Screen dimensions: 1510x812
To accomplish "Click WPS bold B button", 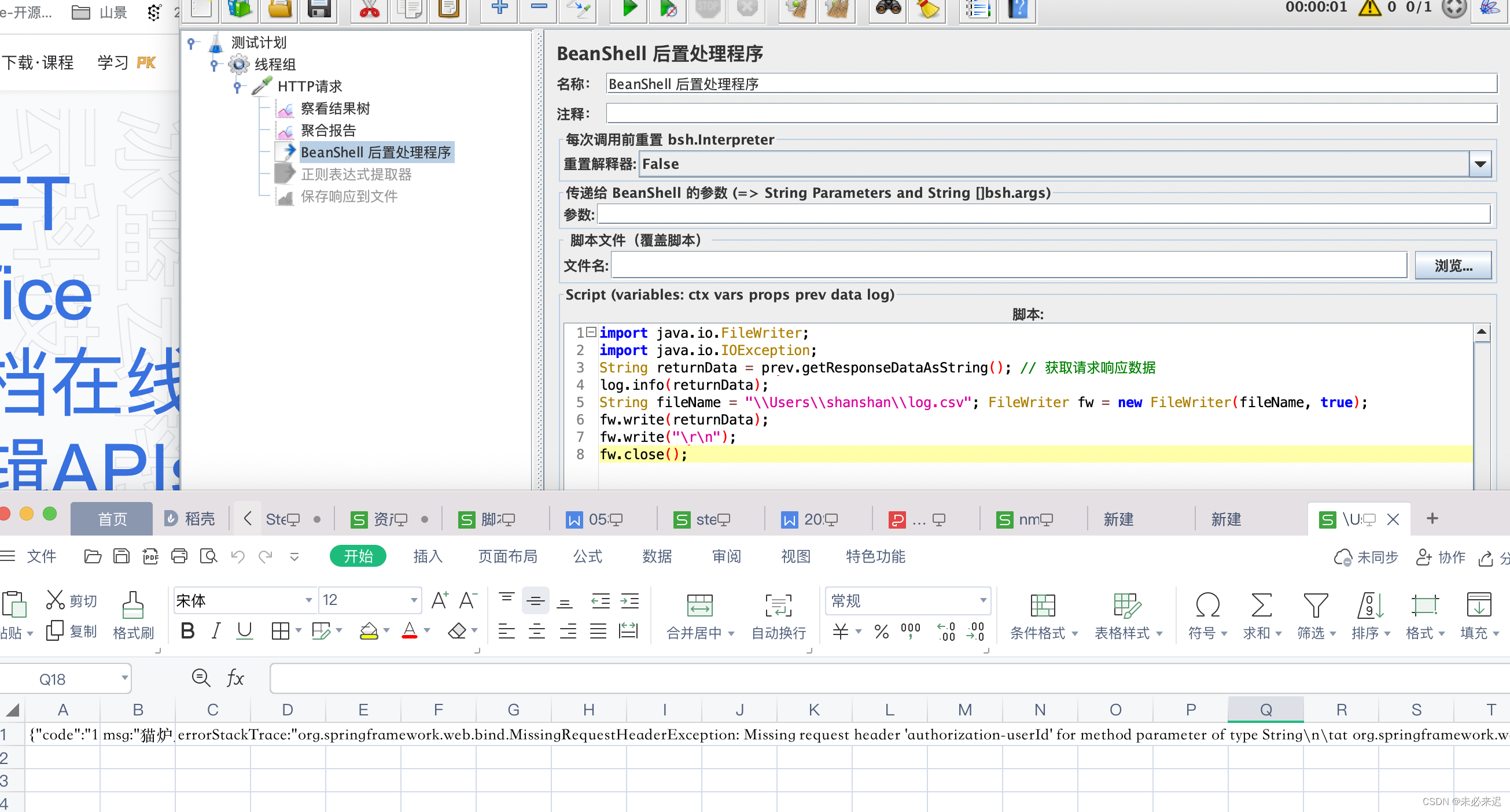I will 187,631.
